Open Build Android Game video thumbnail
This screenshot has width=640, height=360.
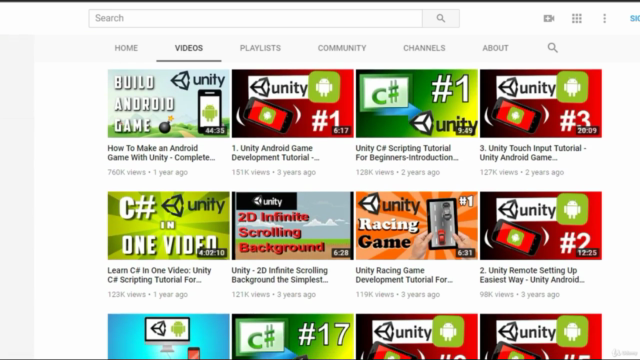tap(169, 103)
